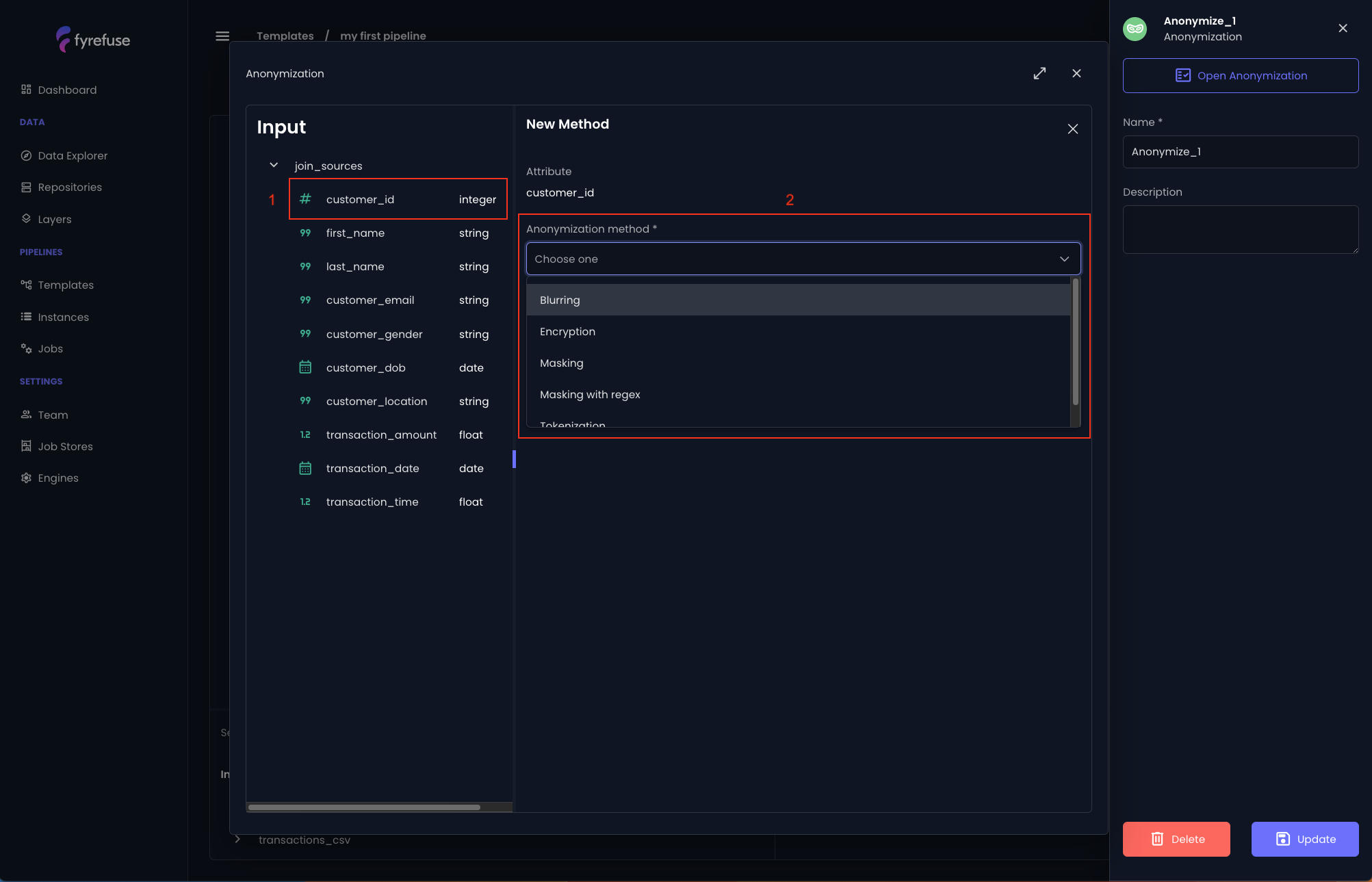Close the Anonymization dialog
The image size is (1372, 882).
pyautogui.click(x=1076, y=73)
